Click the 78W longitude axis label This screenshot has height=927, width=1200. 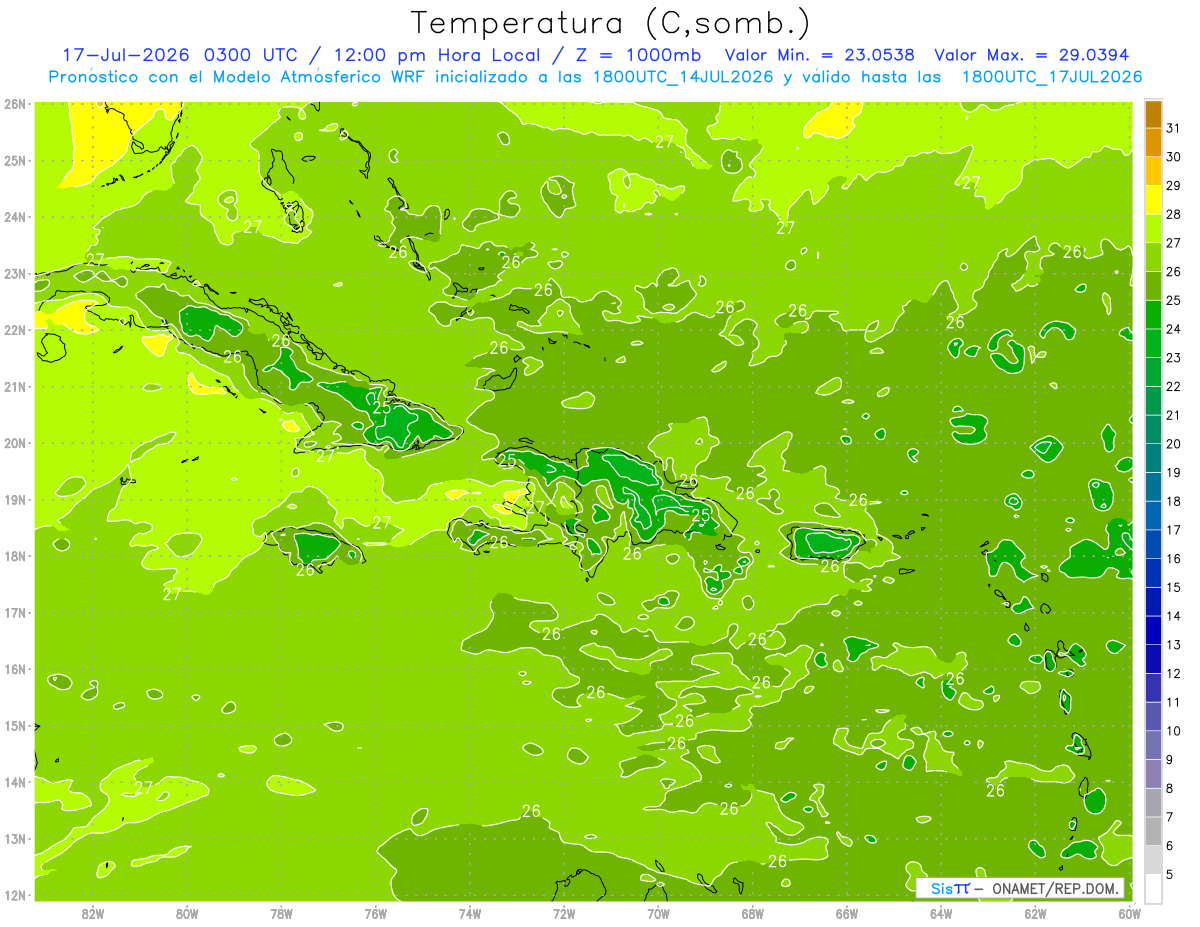281,913
